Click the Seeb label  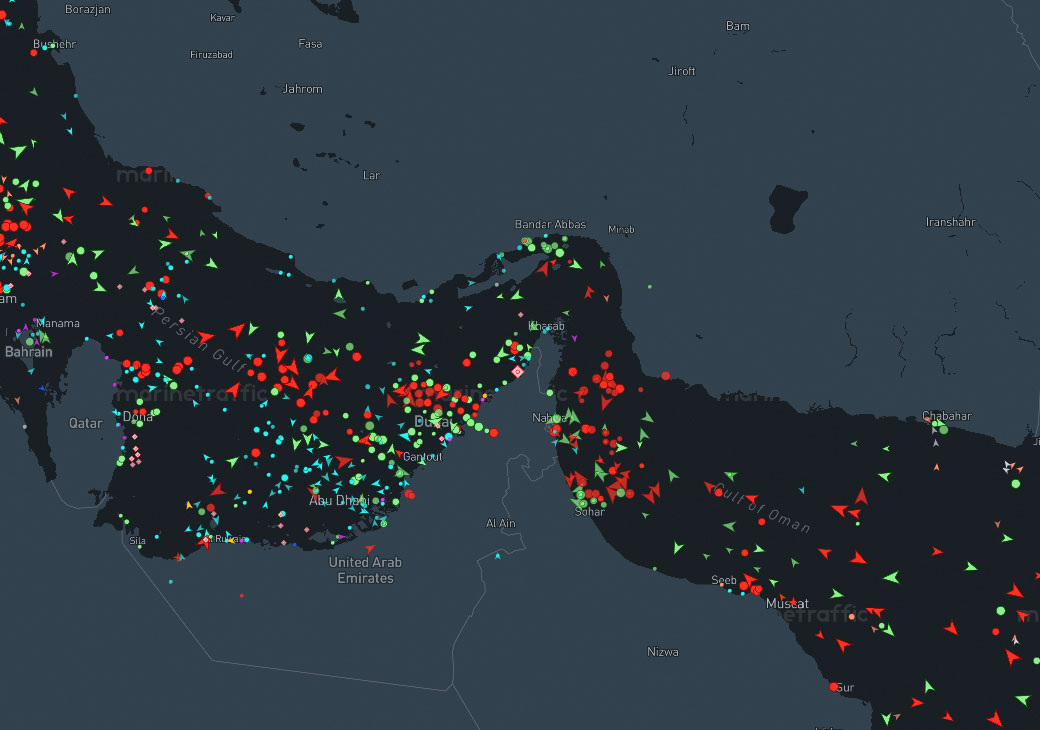coord(724,580)
